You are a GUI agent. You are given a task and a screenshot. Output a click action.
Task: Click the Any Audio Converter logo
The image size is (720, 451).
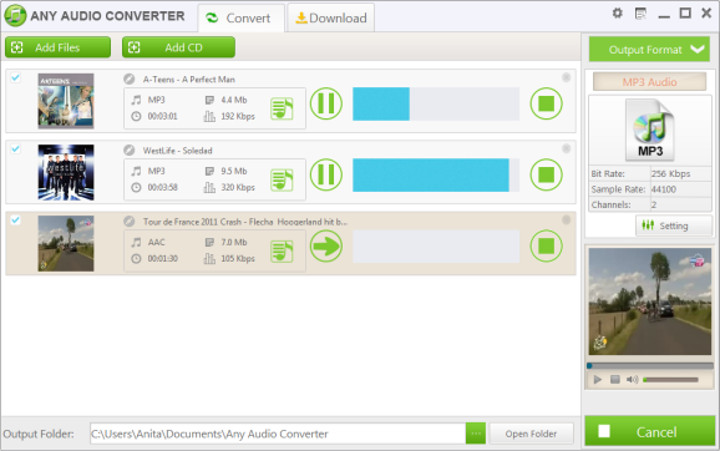[x=15, y=15]
